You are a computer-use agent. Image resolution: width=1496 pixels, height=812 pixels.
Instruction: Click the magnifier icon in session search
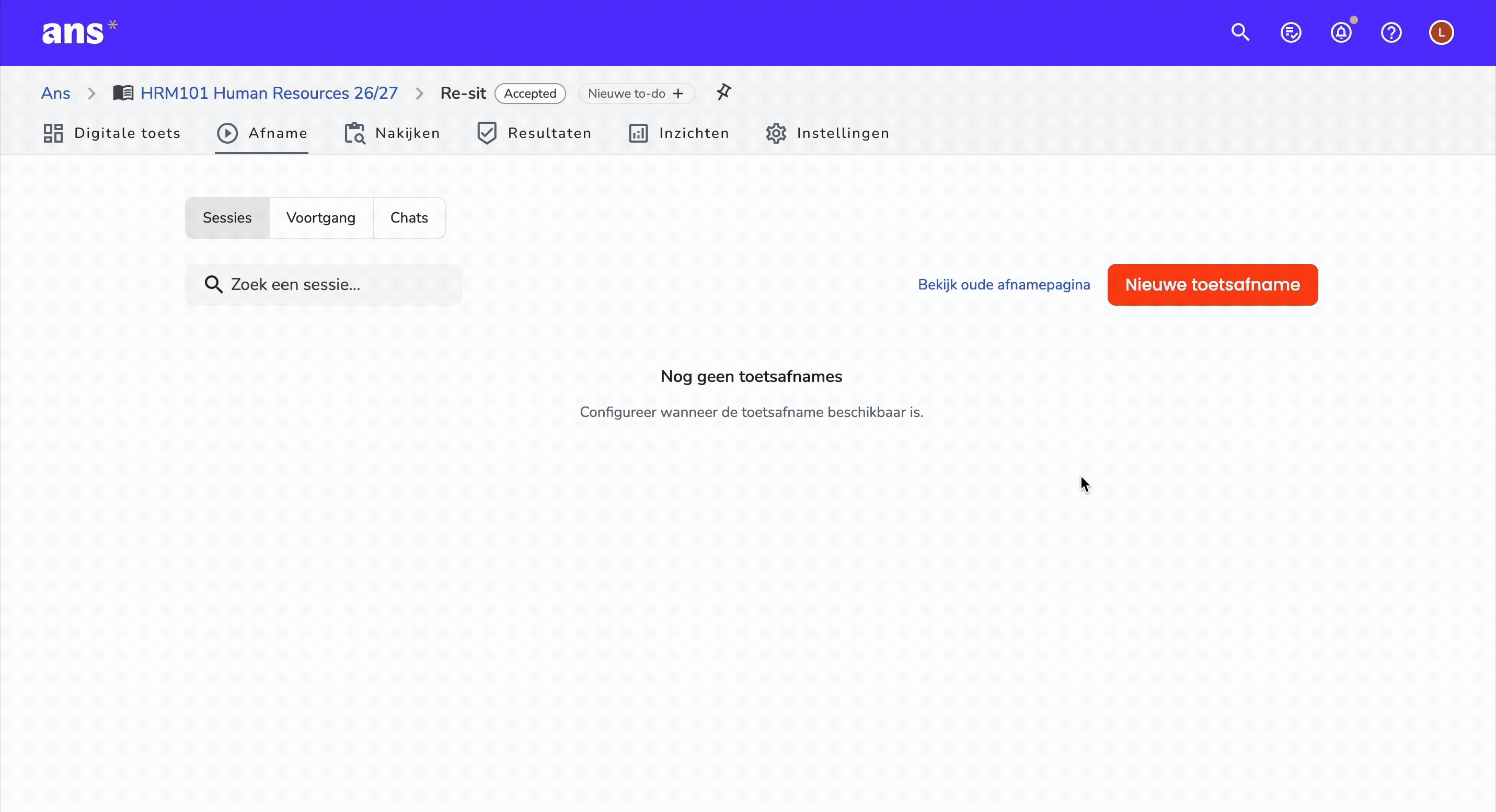point(213,284)
